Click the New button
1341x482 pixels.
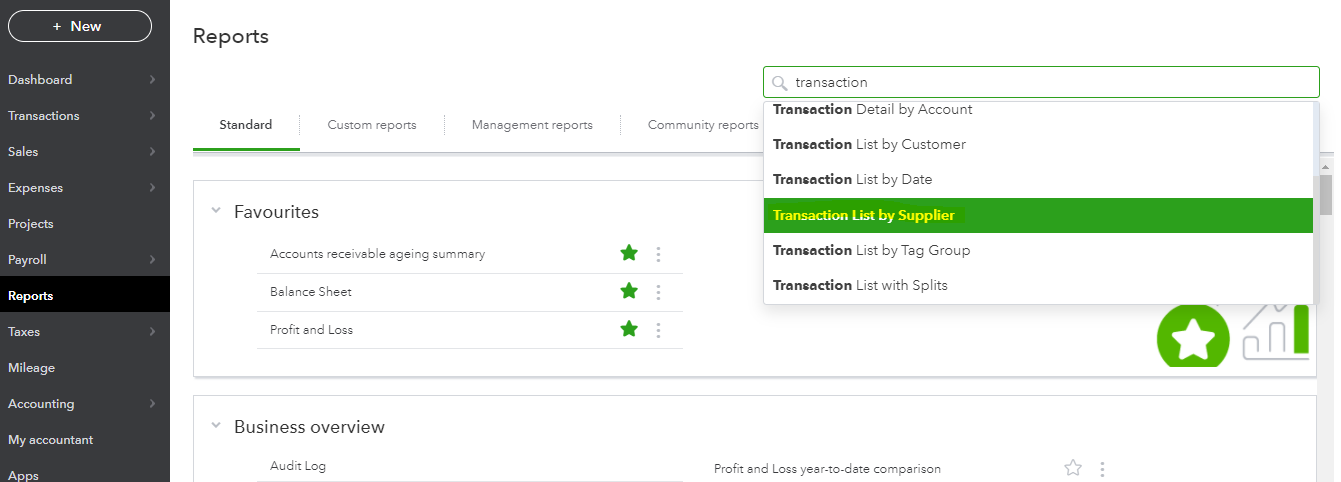tap(80, 26)
